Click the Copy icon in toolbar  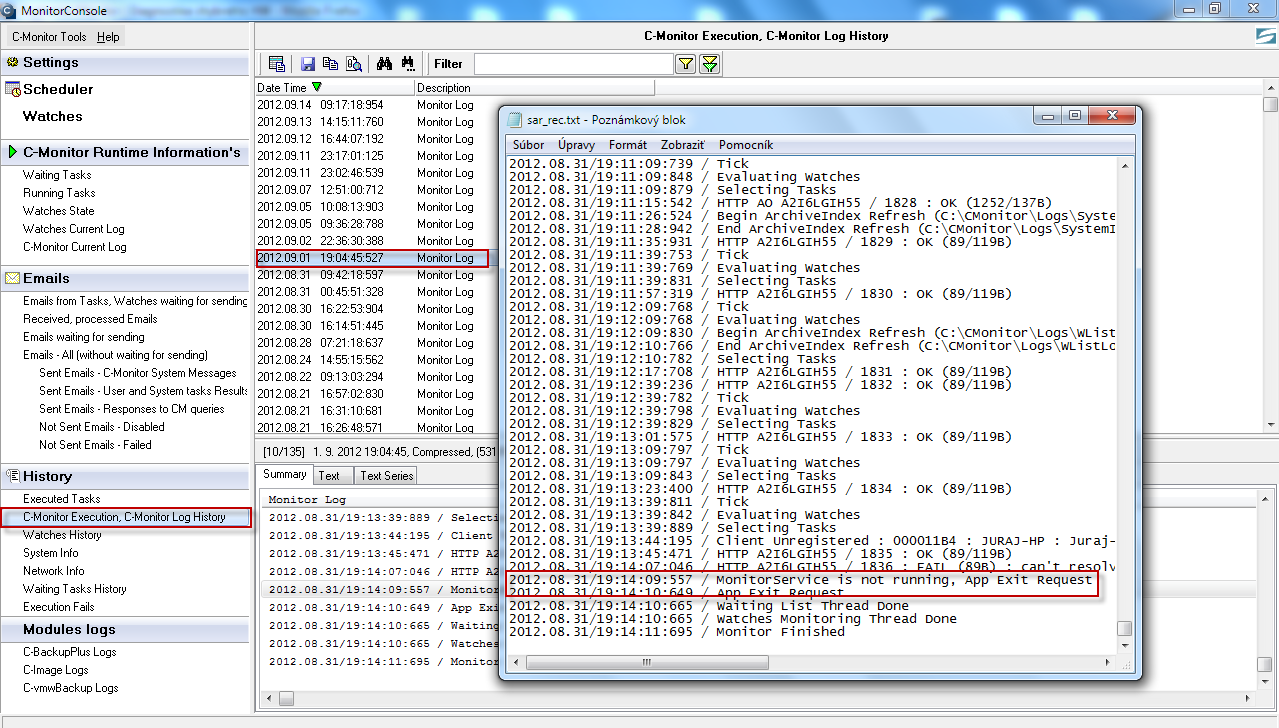click(x=330, y=64)
